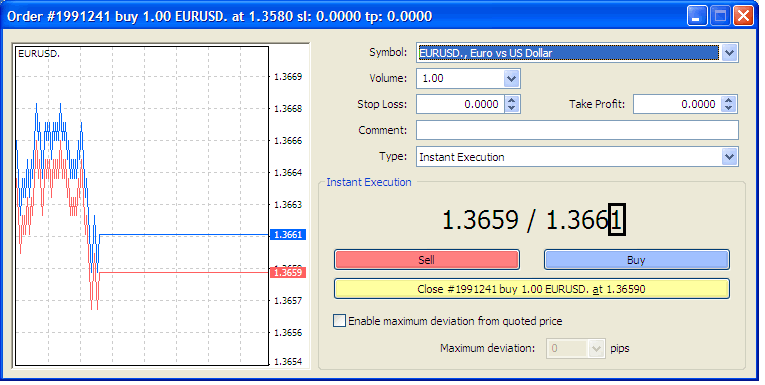Click the 1.3669 axis price label
This screenshot has width=765, height=385.
[x=288, y=77]
